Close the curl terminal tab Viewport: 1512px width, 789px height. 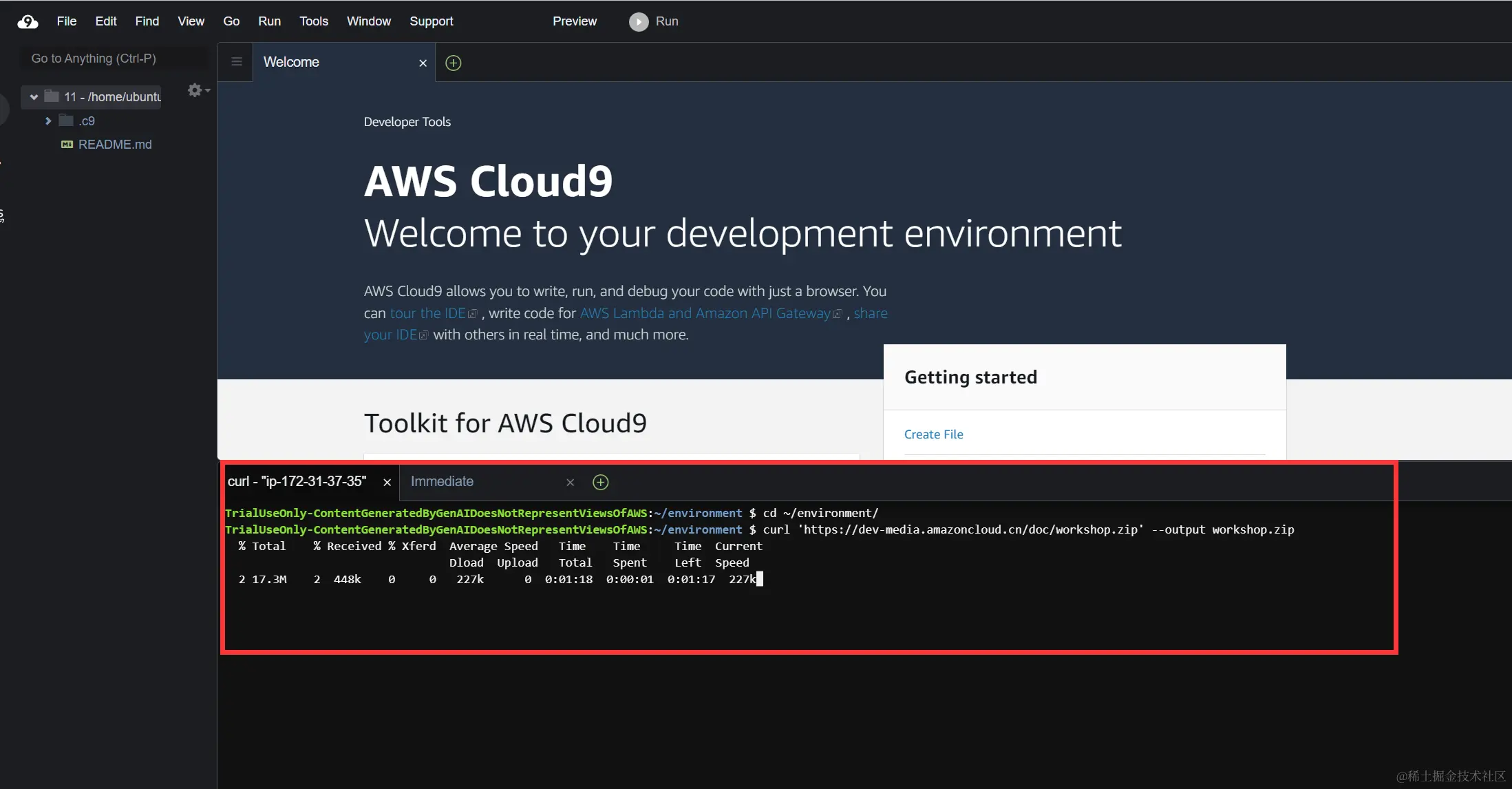tap(387, 483)
